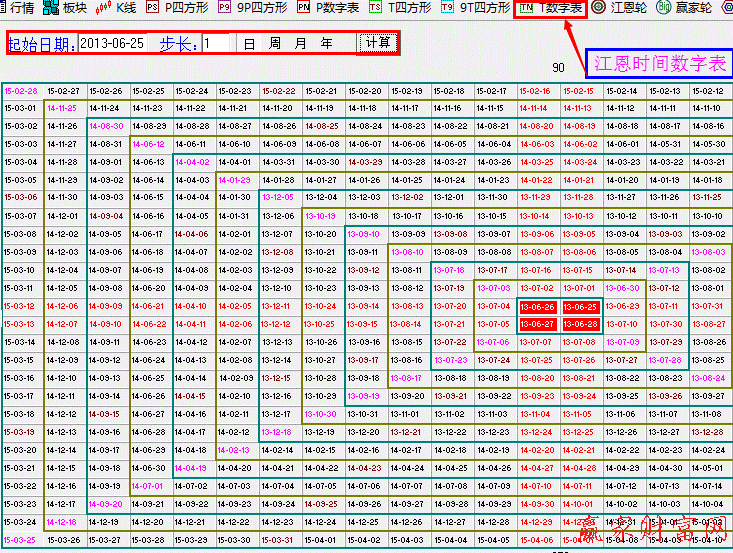Open the T四方形 time square tool
The width and height of the screenshot is (733, 553).
click(x=400, y=8)
